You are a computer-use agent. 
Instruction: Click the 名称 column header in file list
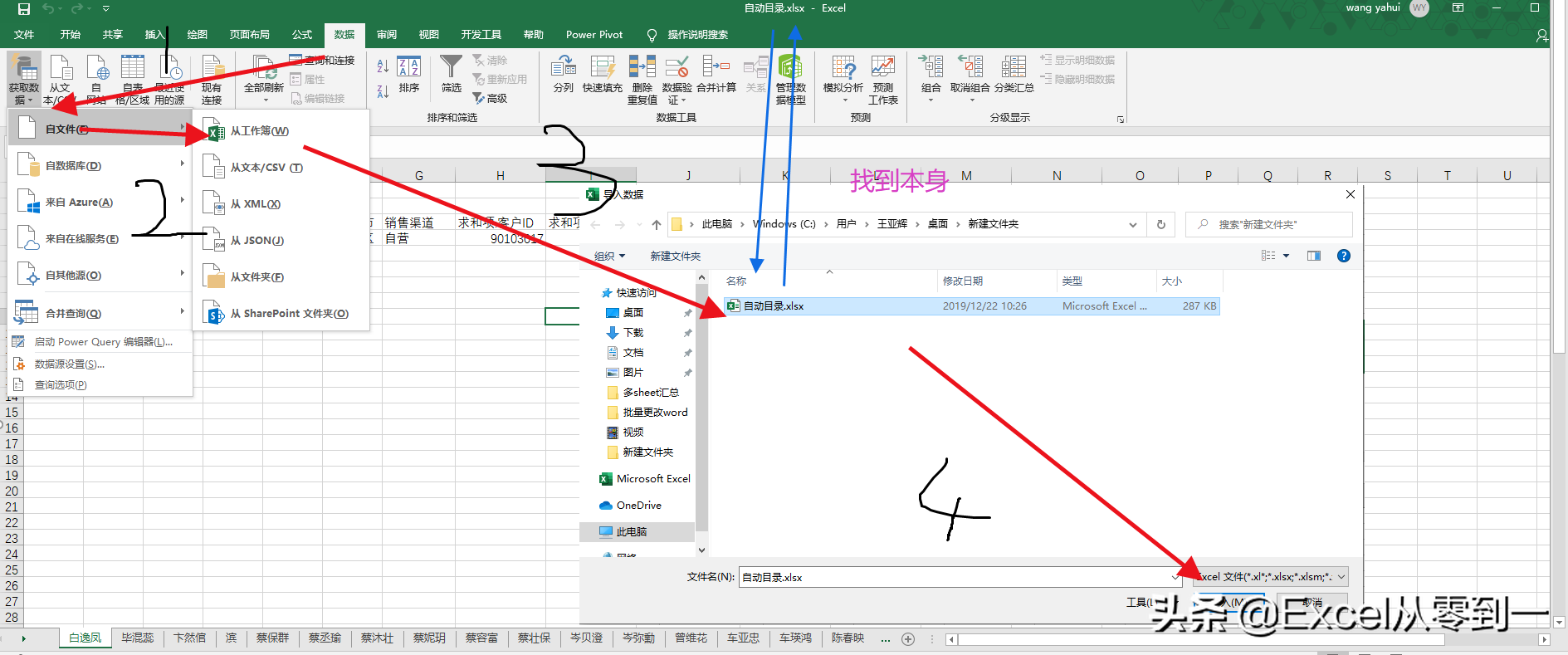pos(736,281)
